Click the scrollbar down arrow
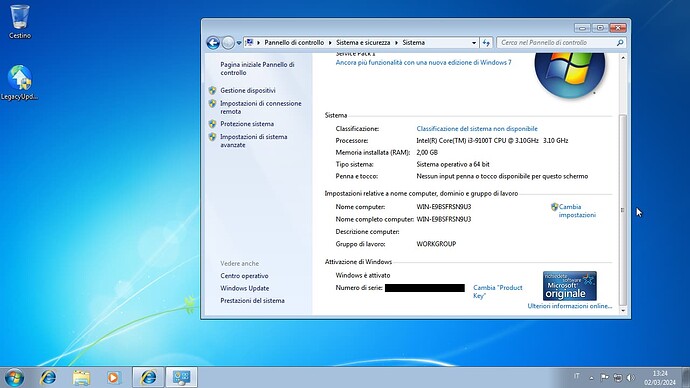This screenshot has height=388, width=690. [x=623, y=310]
